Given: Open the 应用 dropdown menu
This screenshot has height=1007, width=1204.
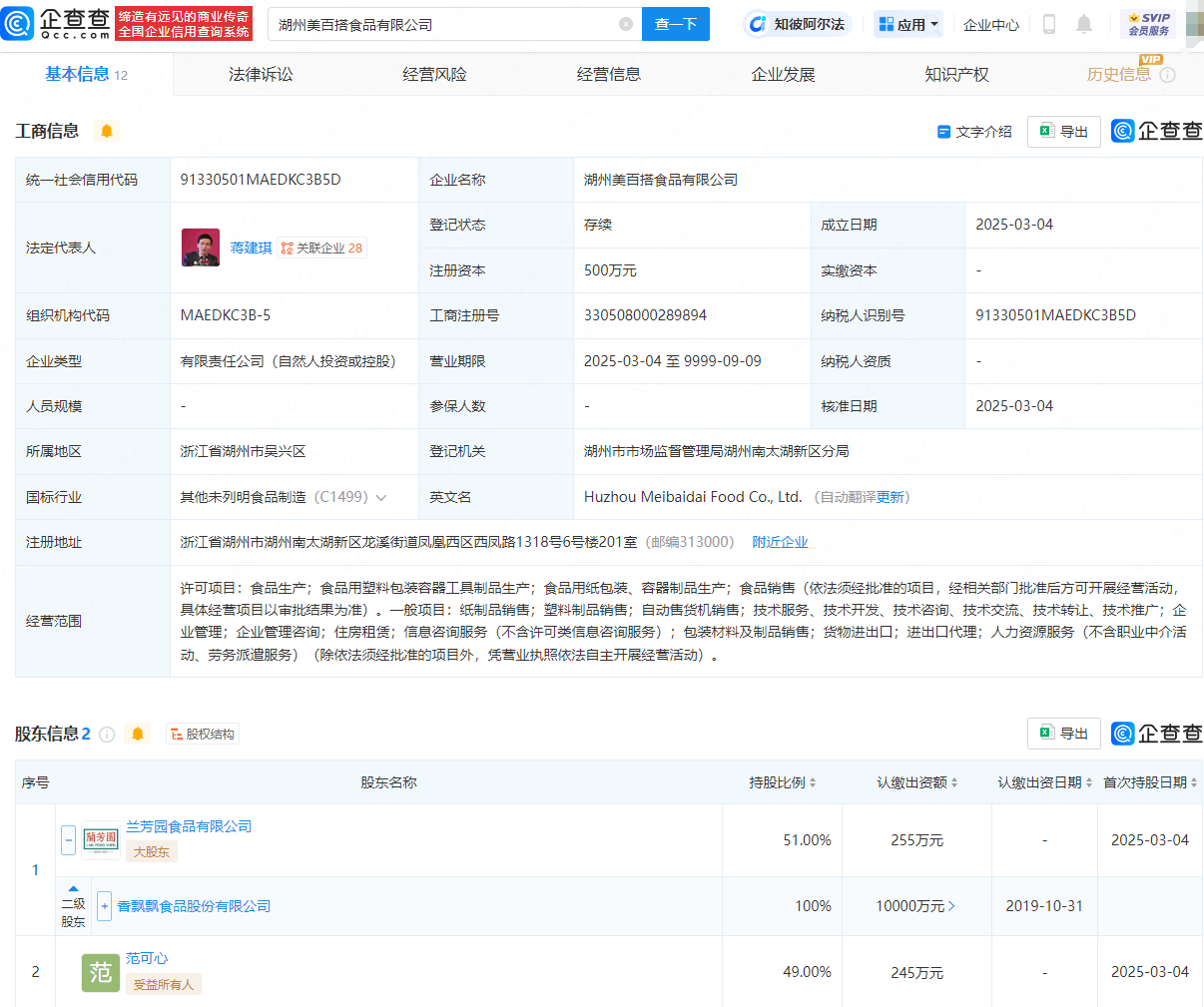Looking at the screenshot, I should pyautogui.click(x=908, y=24).
